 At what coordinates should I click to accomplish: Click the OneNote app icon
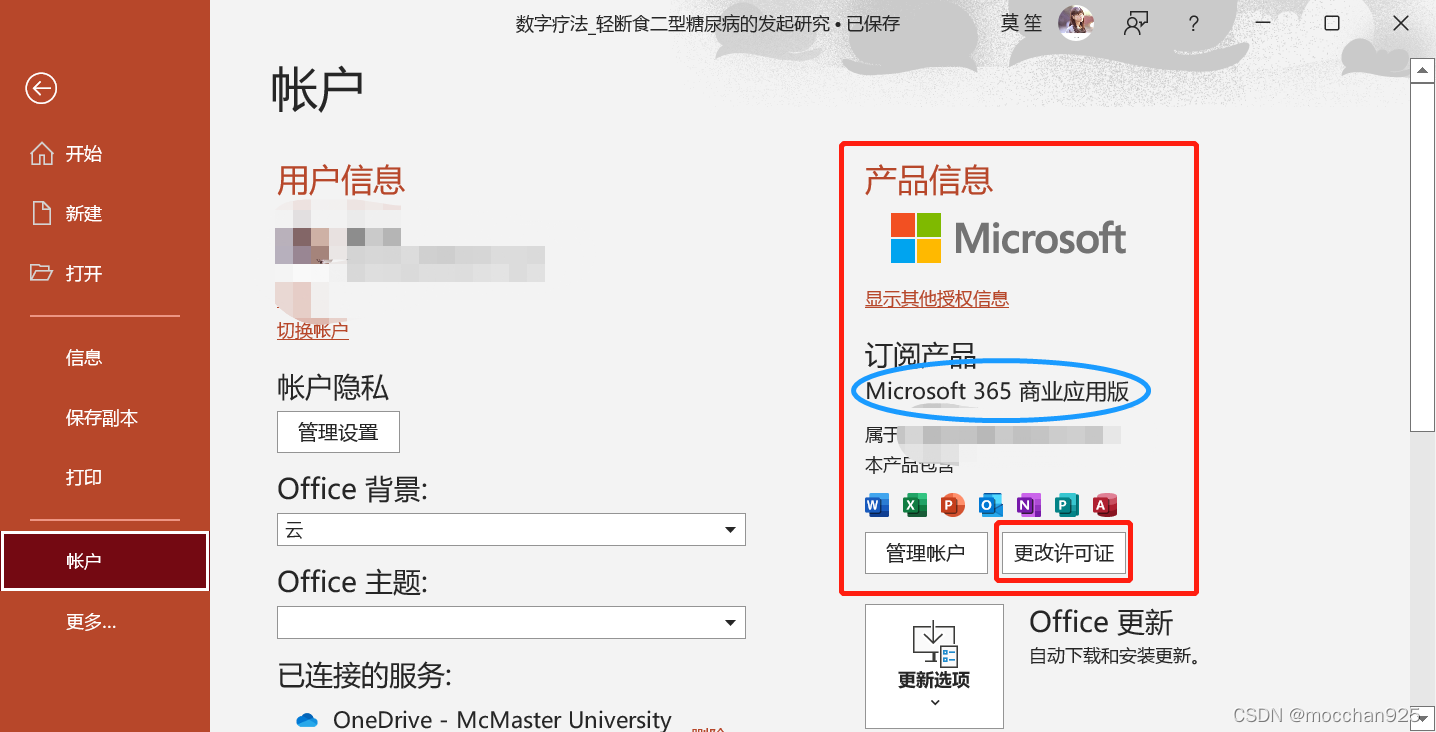pos(1028,505)
